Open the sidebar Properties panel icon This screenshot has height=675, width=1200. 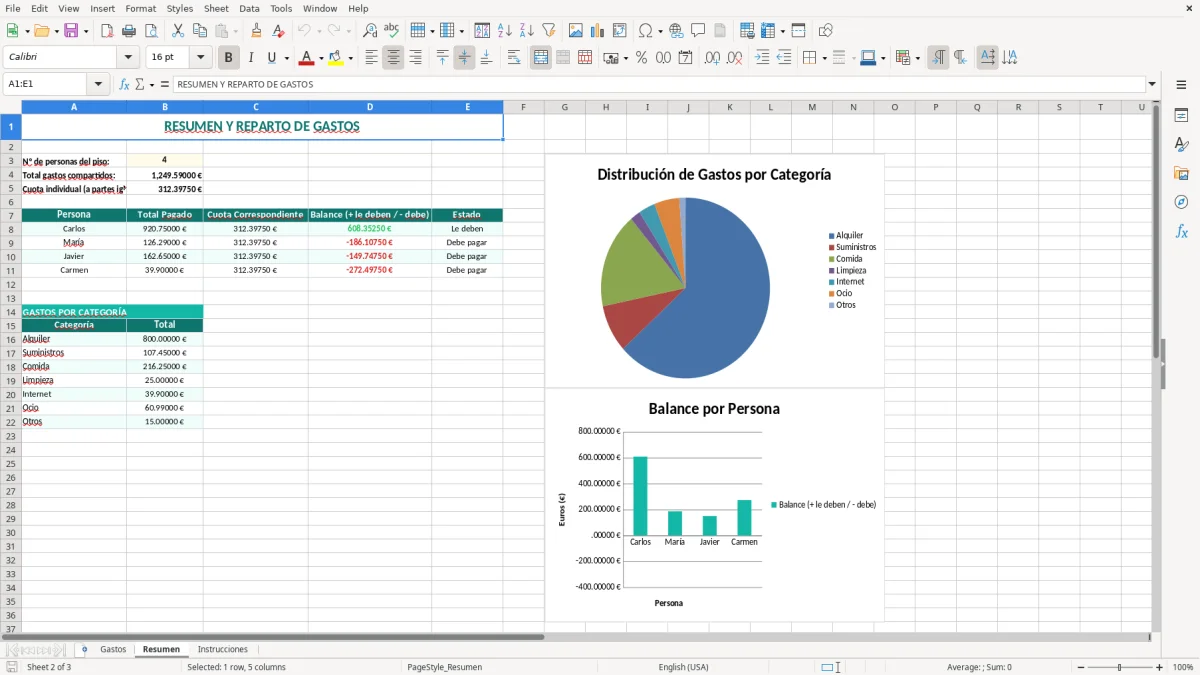1181,116
